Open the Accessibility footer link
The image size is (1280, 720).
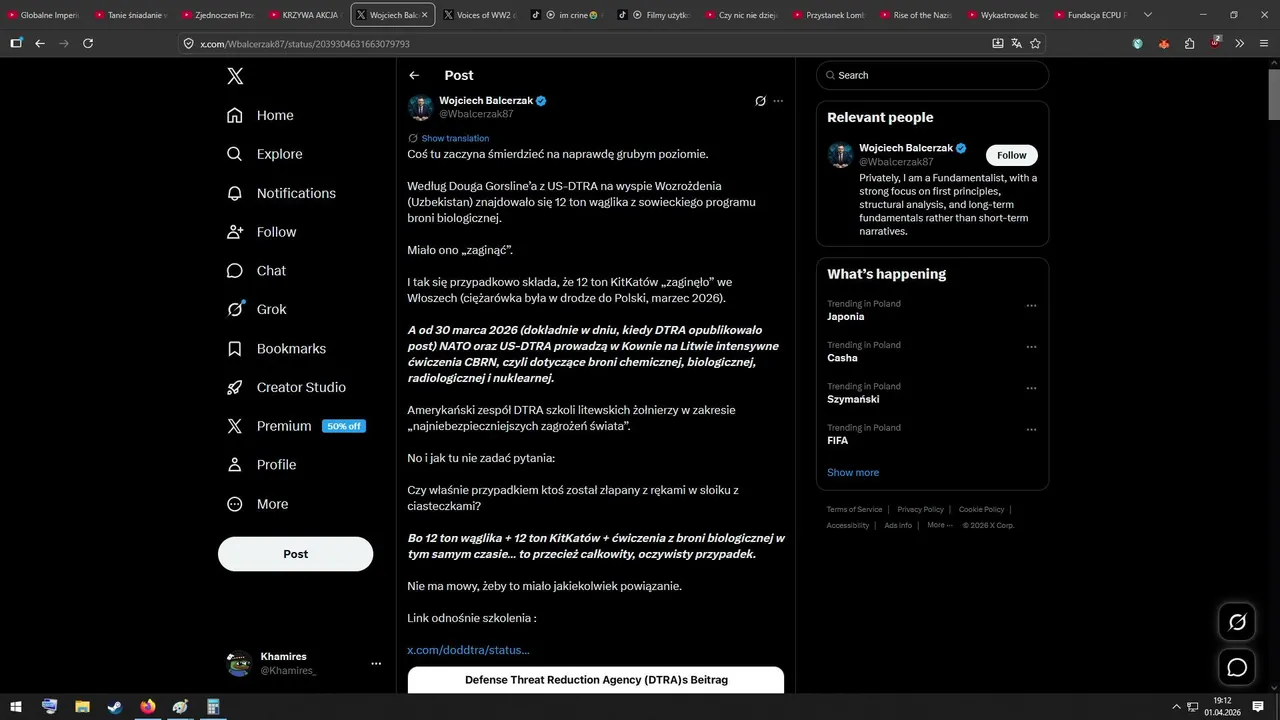pos(847,525)
